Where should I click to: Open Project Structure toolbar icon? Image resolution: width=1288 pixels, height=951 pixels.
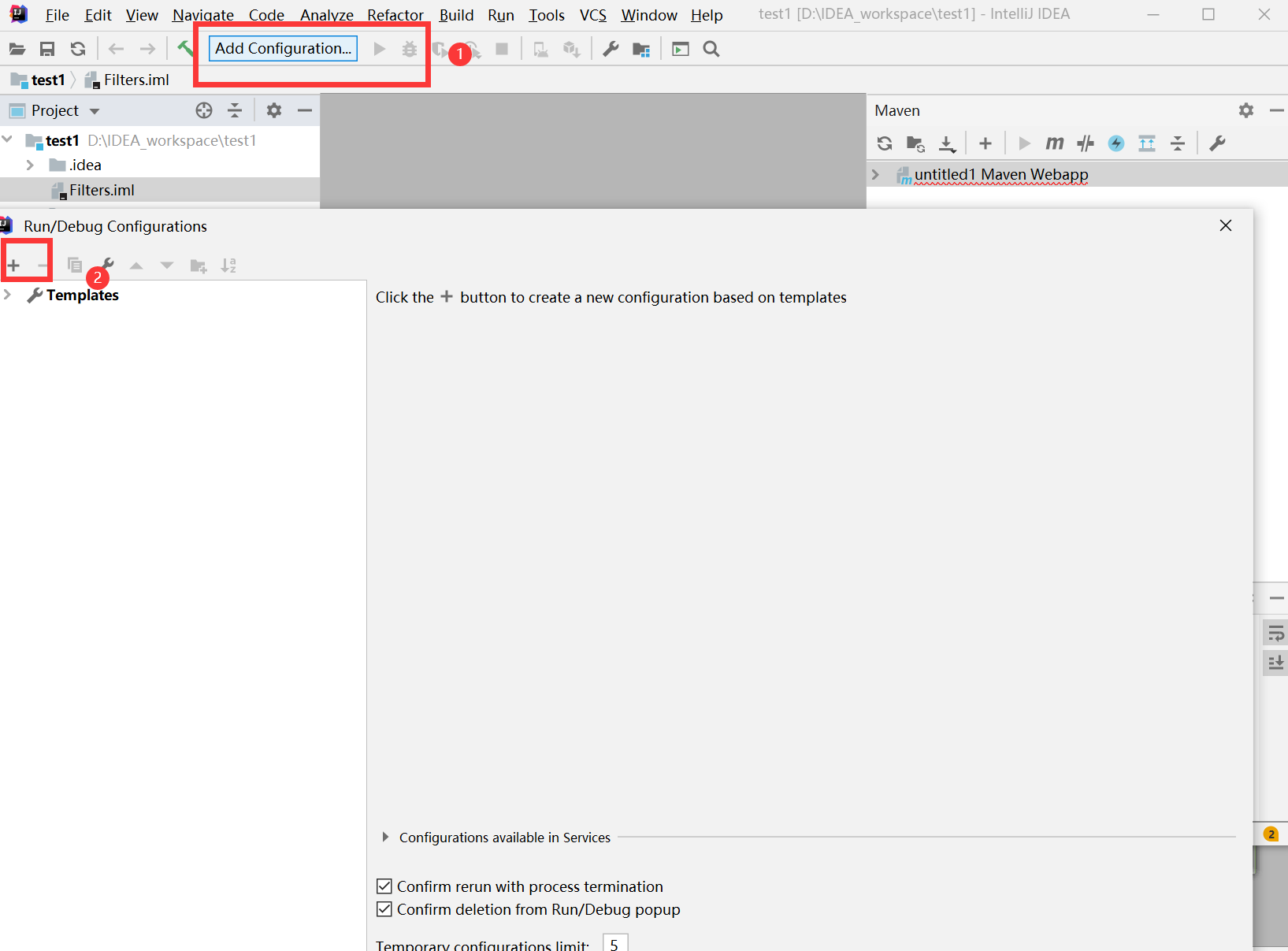[x=641, y=49]
